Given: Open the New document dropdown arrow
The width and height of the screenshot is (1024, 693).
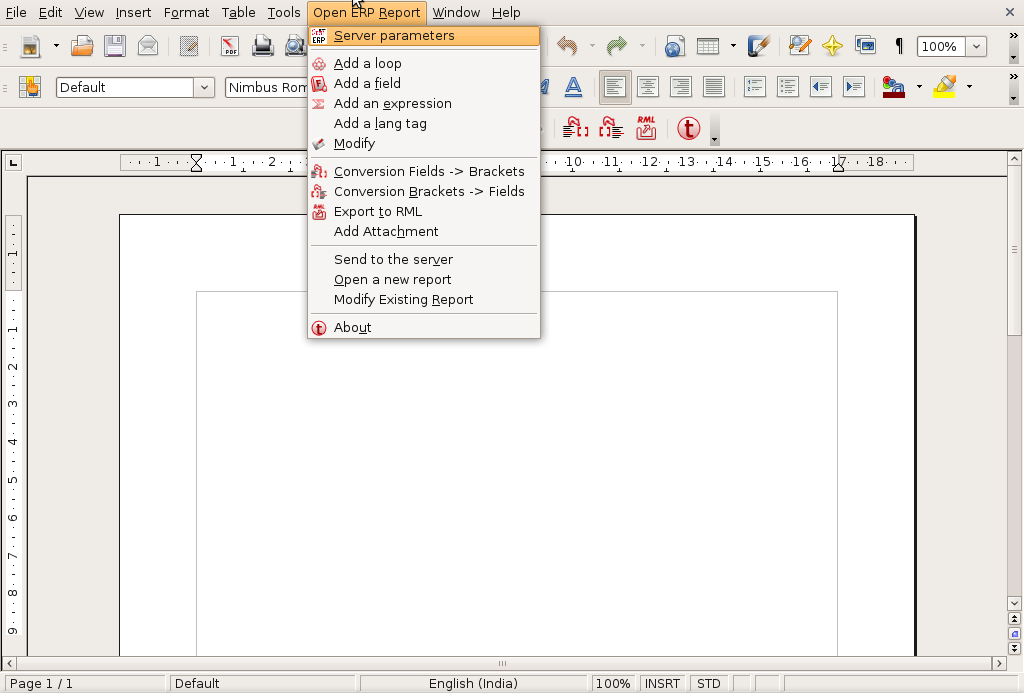Looking at the screenshot, I should coord(56,46).
